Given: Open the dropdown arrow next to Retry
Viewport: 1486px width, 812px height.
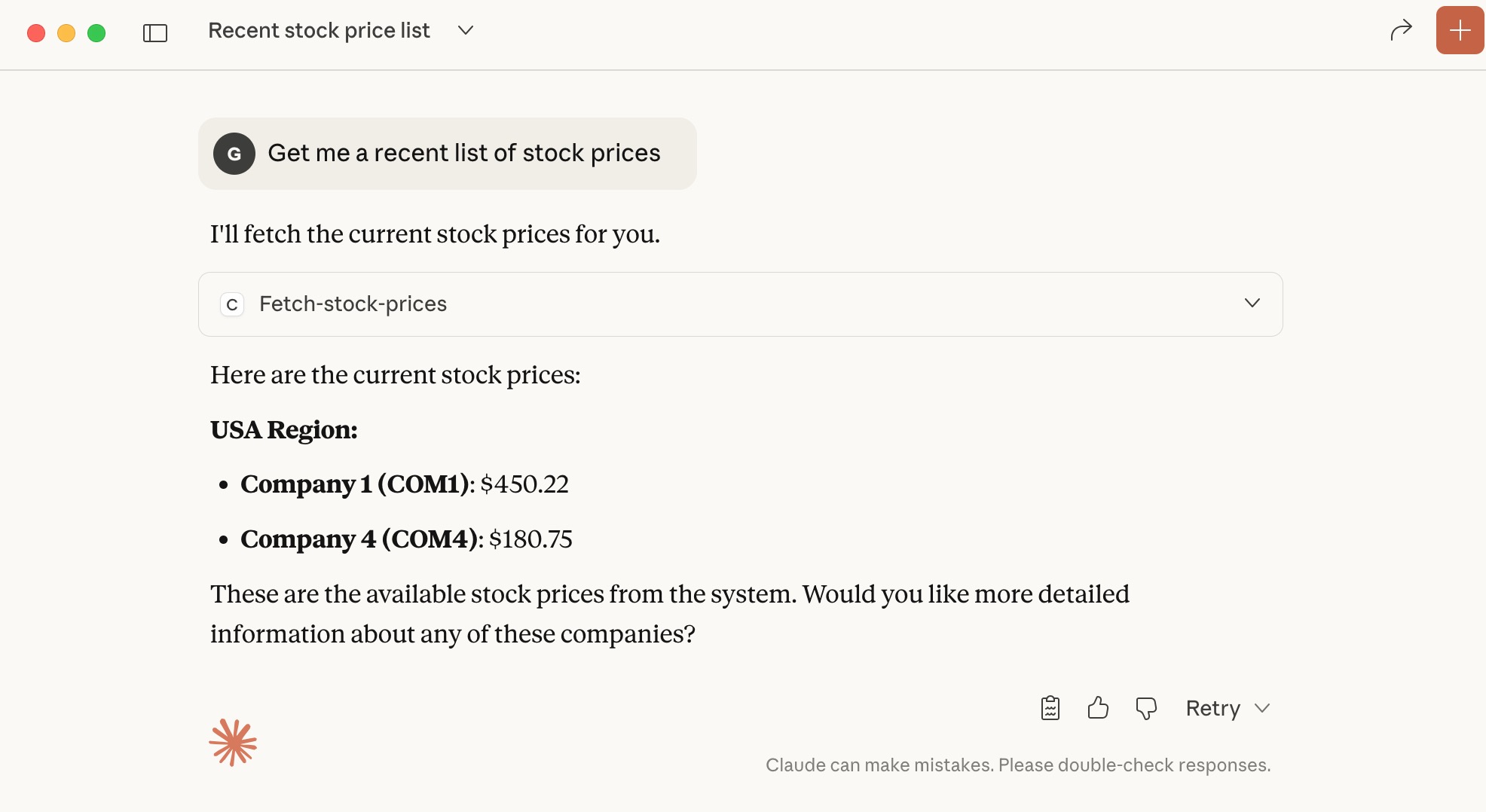Looking at the screenshot, I should point(1262,708).
